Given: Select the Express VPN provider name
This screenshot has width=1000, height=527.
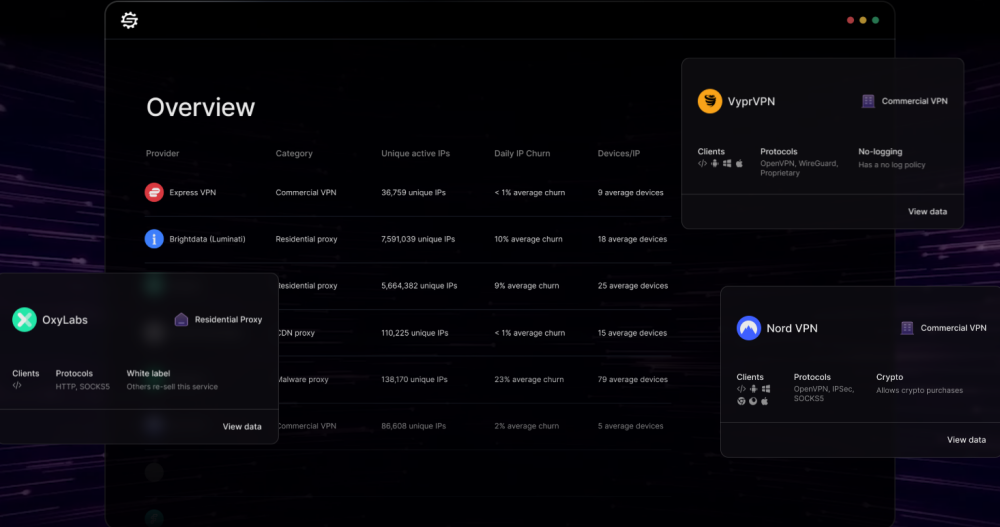Looking at the screenshot, I should [x=193, y=192].
